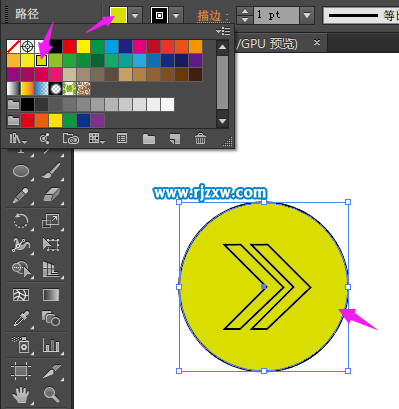Select the Ellipse tool
The width and height of the screenshot is (399, 409).
21,171
